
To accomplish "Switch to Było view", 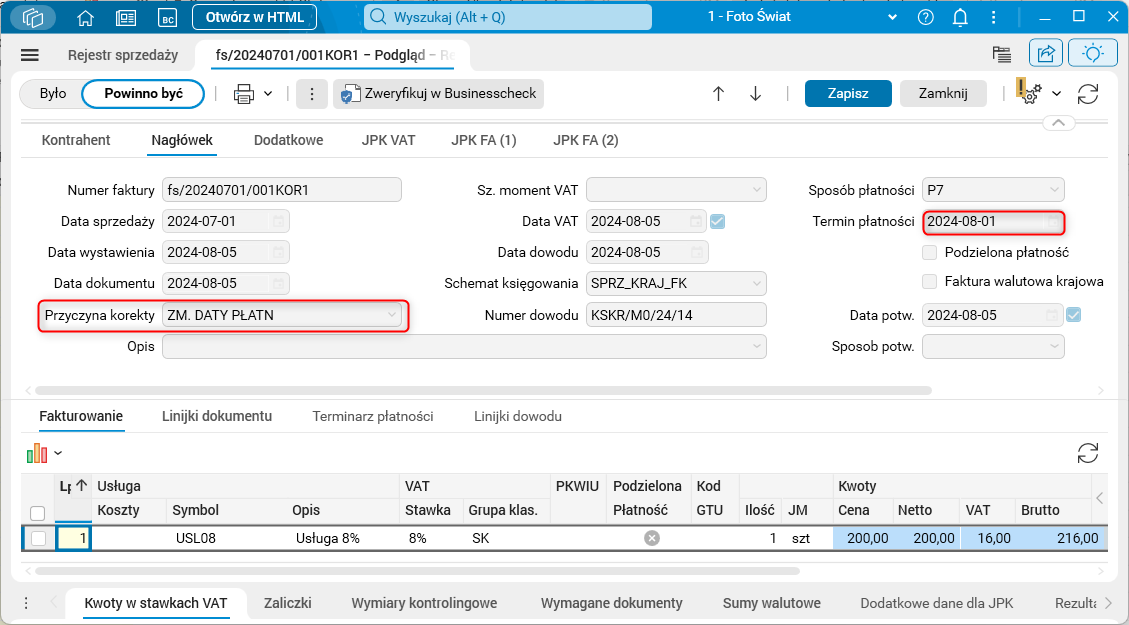I will click(53, 94).
